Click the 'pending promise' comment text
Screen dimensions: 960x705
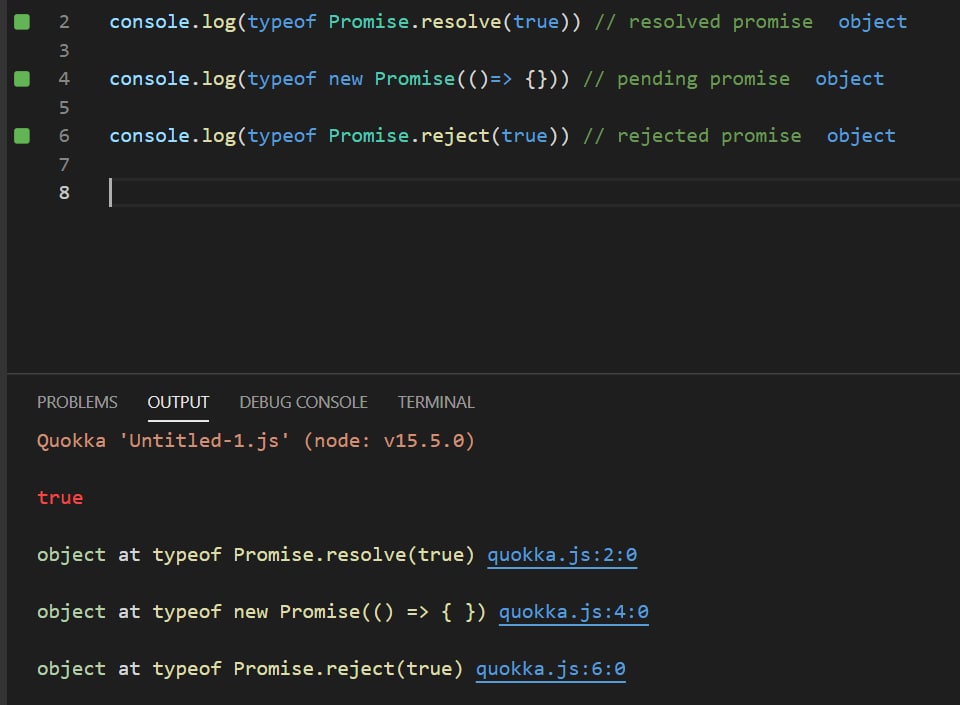tap(703, 79)
